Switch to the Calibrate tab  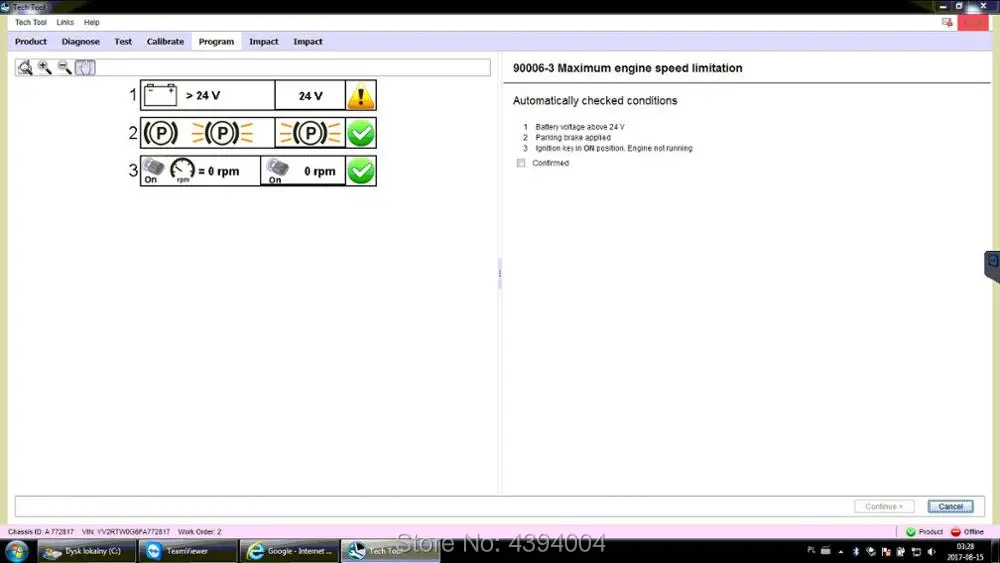tap(165, 41)
